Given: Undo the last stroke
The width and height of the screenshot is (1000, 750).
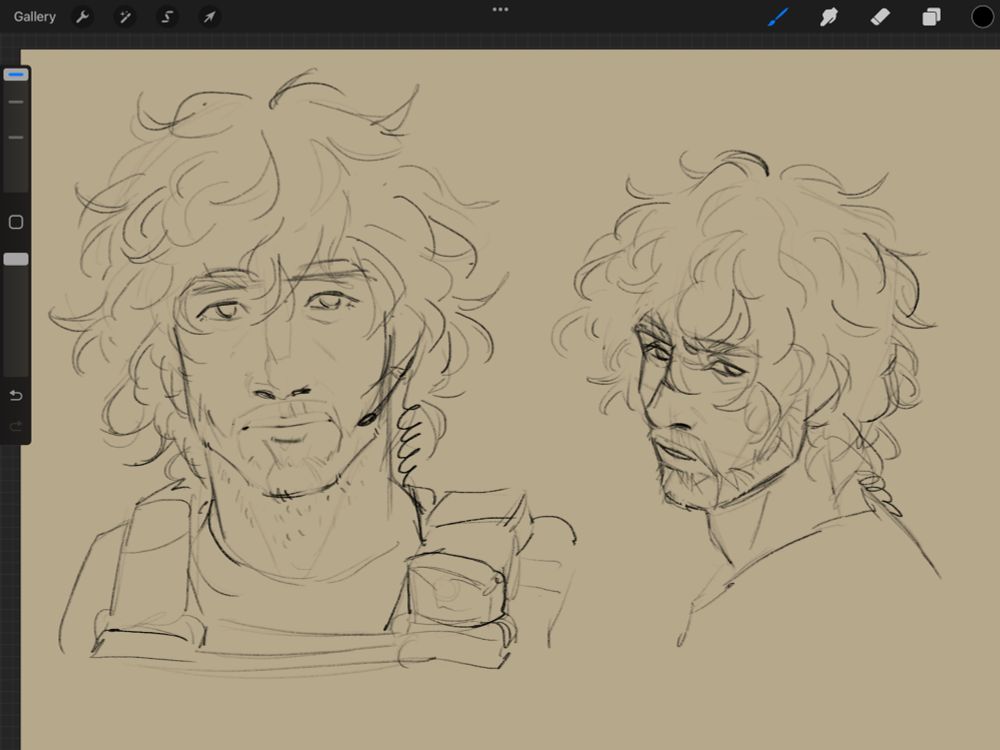Looking at the screenshot, I should coord(16,395).
